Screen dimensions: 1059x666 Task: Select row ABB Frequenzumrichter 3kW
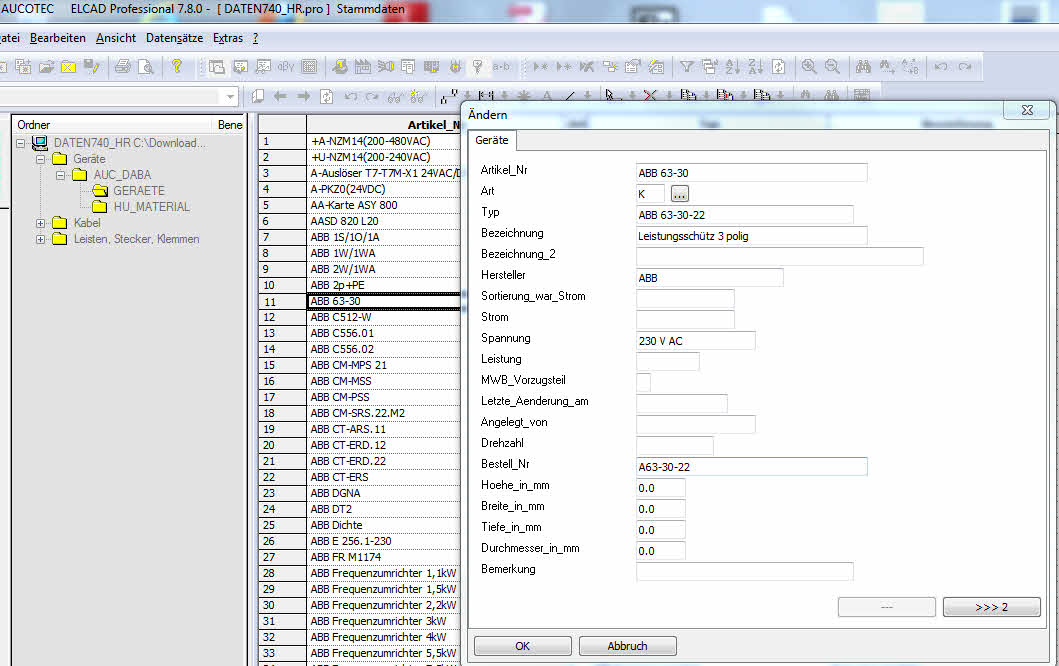pos(384,621)
